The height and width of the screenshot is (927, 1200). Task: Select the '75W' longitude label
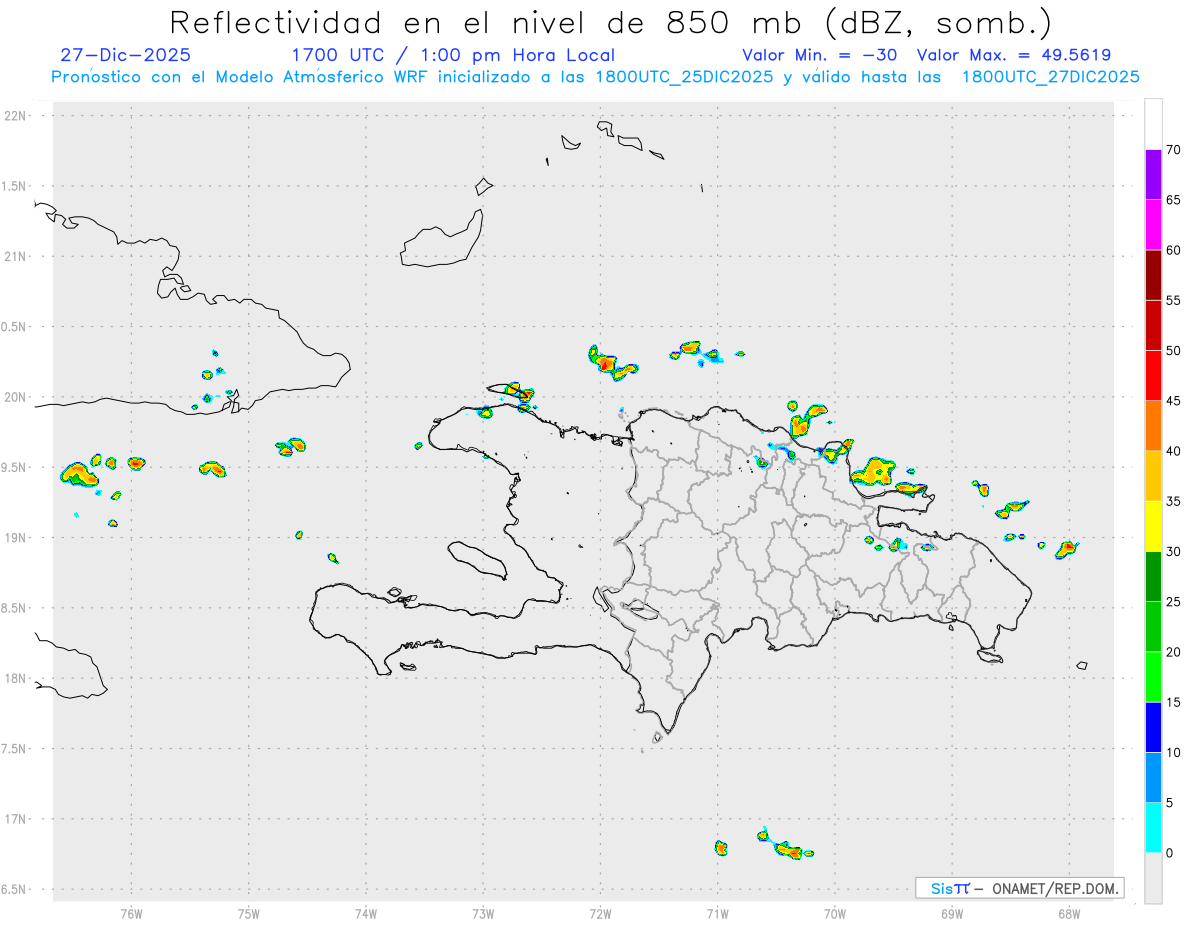pos(249,913)
